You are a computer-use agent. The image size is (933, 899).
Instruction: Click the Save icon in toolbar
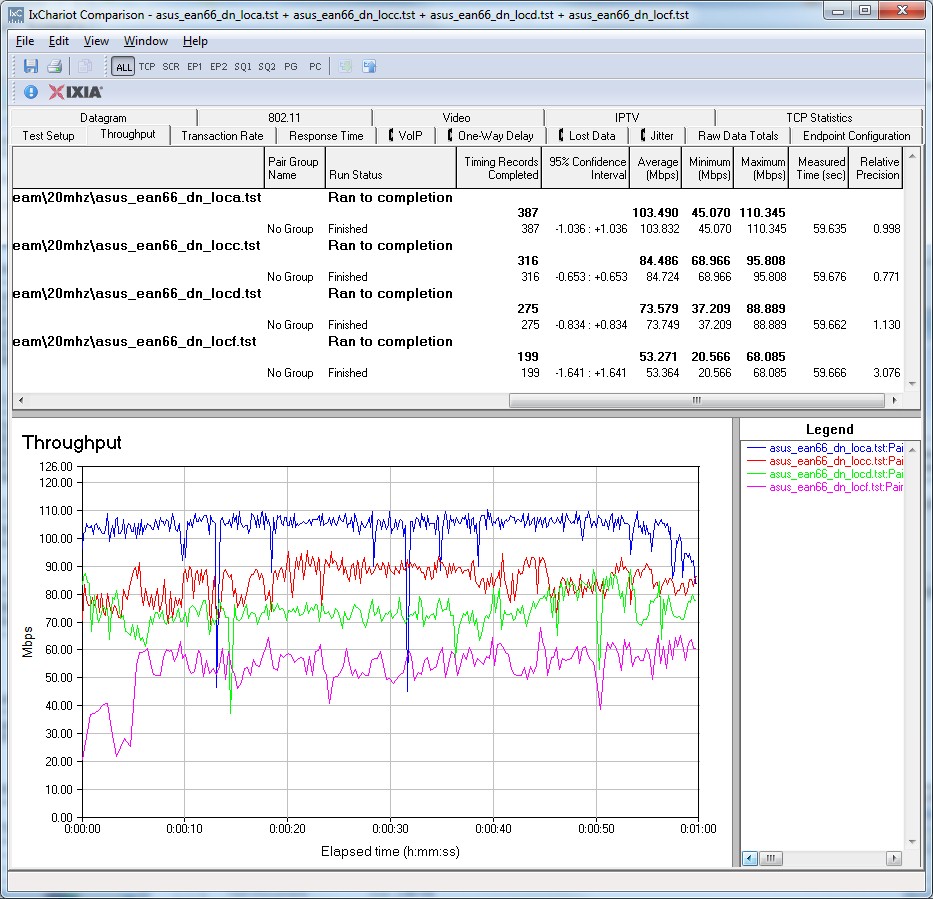click(x=31, y=66)
